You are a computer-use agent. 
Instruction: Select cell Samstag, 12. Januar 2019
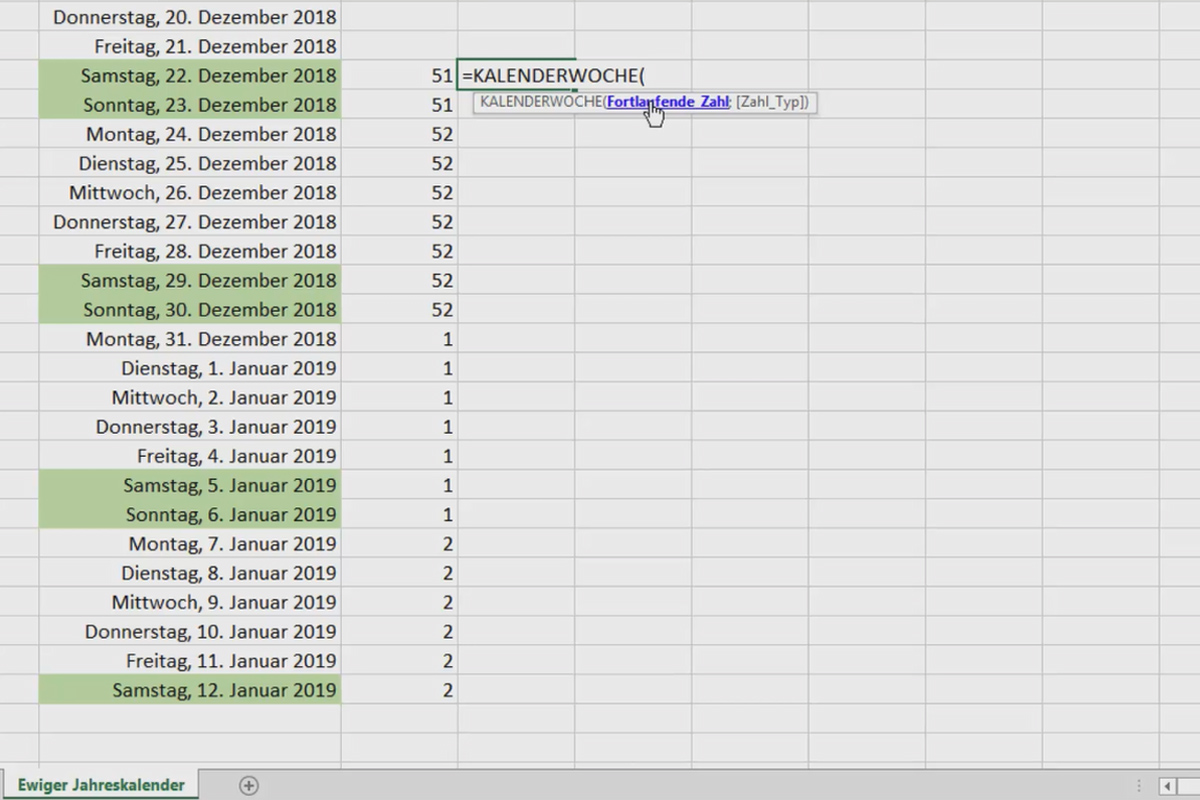[x=190, y=690]
